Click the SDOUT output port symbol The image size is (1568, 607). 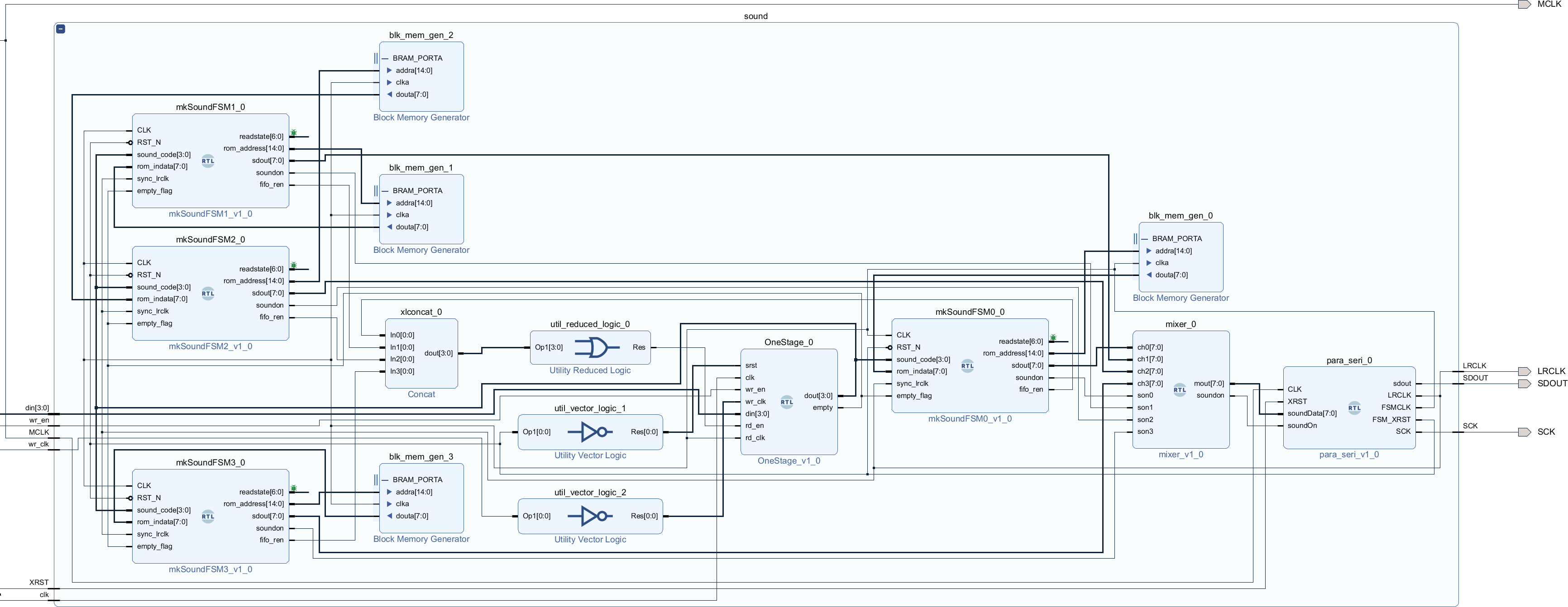(x=1524, y=384)
